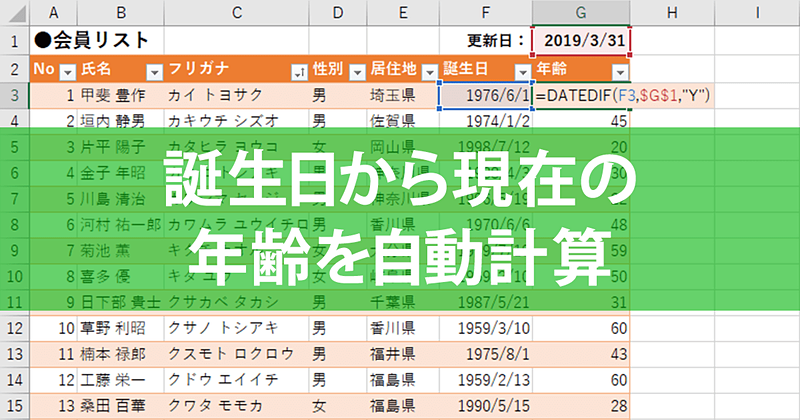Image resolution: width=800 pixels, height=420 pixels.
Task: Click the furigana クワタ モモカ
Action: [x=215, y=406]
